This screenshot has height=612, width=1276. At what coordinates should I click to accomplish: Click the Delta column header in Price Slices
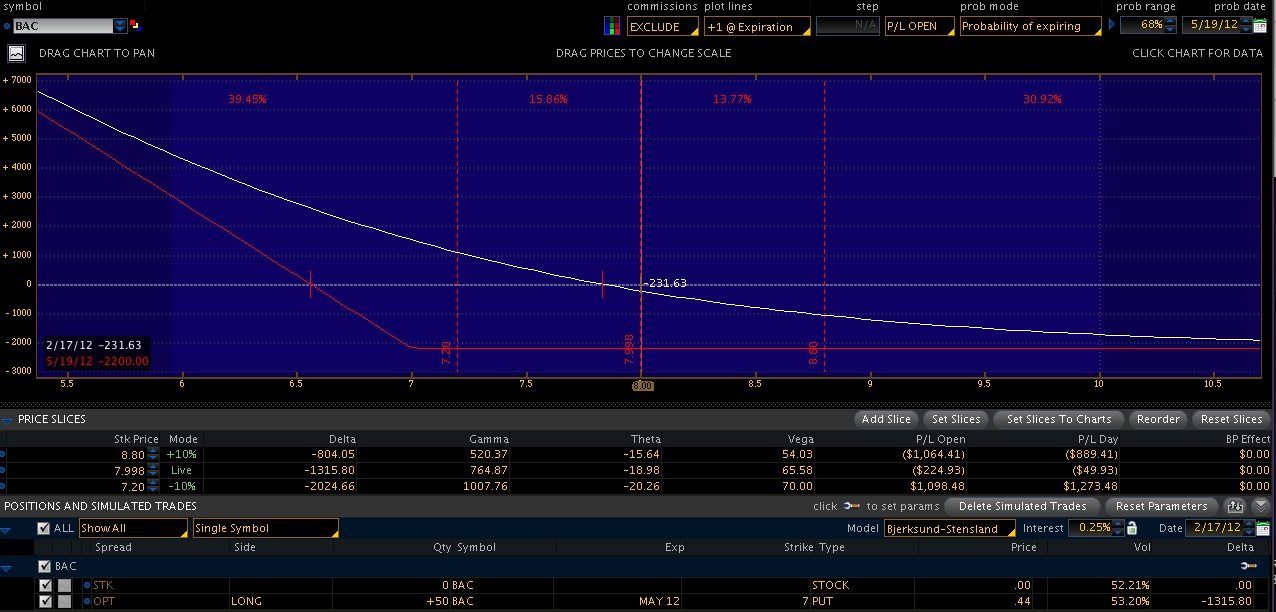[341, 439]
